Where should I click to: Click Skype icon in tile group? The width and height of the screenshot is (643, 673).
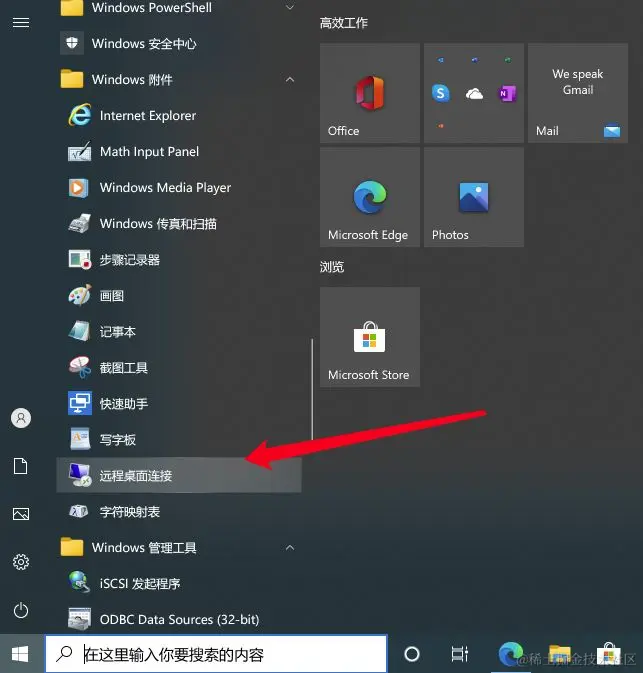[441, 93]
